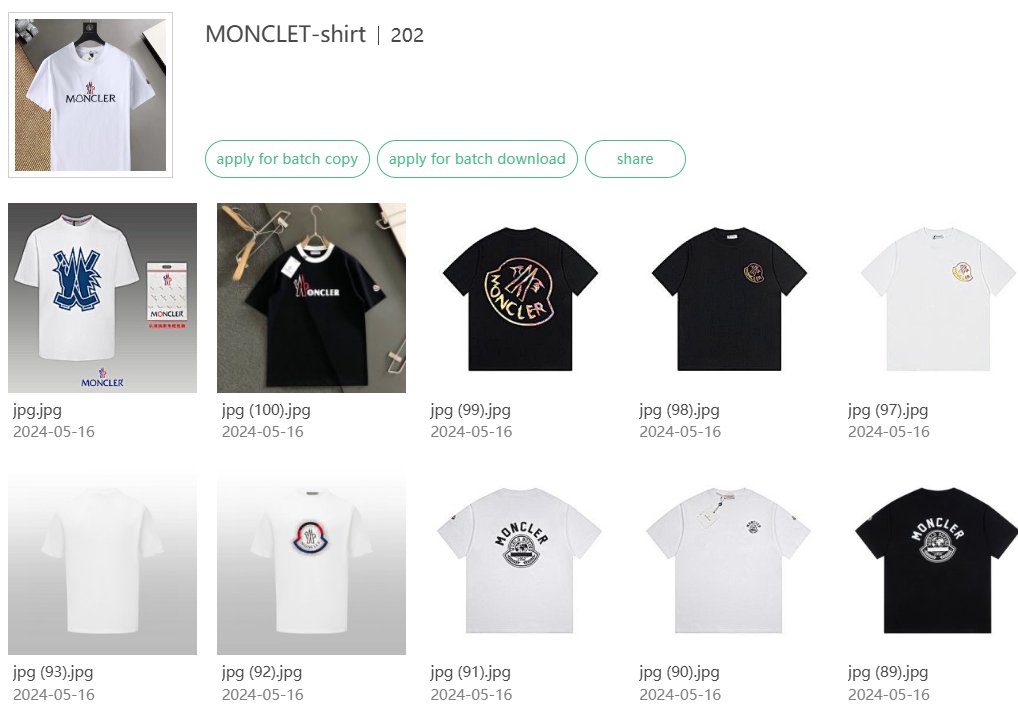Click the MONCLET-shirt album title
The height and width of the screenshot is (718, 1018).
coord(286,34)
